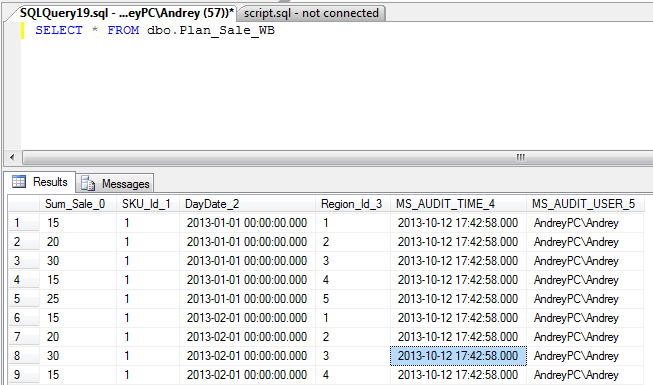
Task: Click SKU_Id_1 value in row 2
Action: point(148,242)
